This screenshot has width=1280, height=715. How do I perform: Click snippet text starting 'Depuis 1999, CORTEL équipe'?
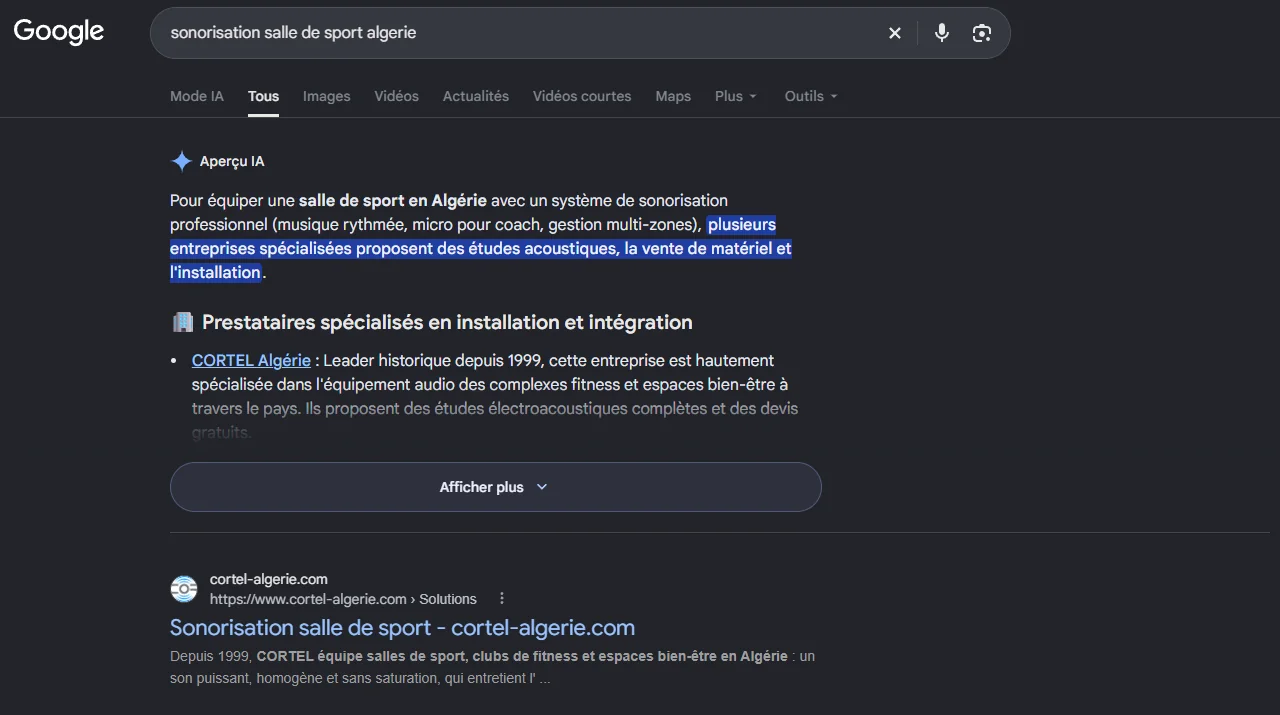click(492, 667)
